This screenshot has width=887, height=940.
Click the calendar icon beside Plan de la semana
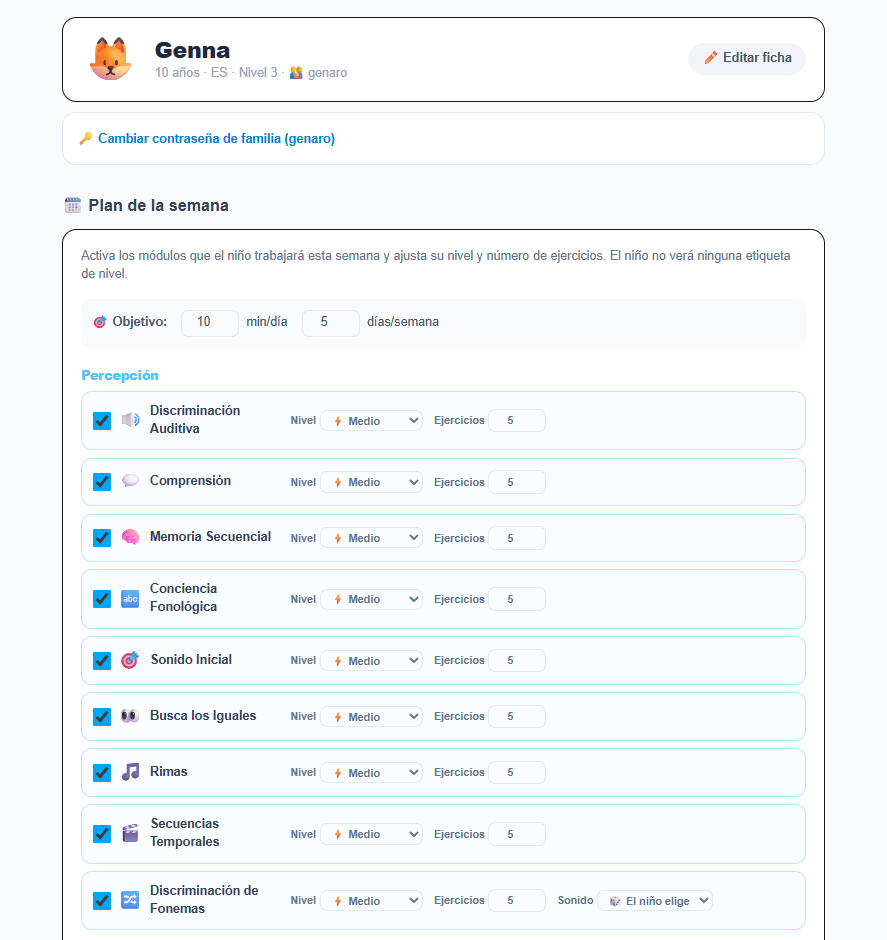tap(73, 205)
